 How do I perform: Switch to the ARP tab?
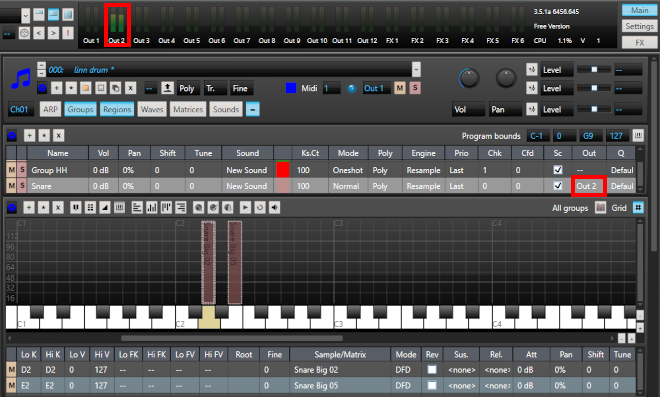(x=50, y=109)
